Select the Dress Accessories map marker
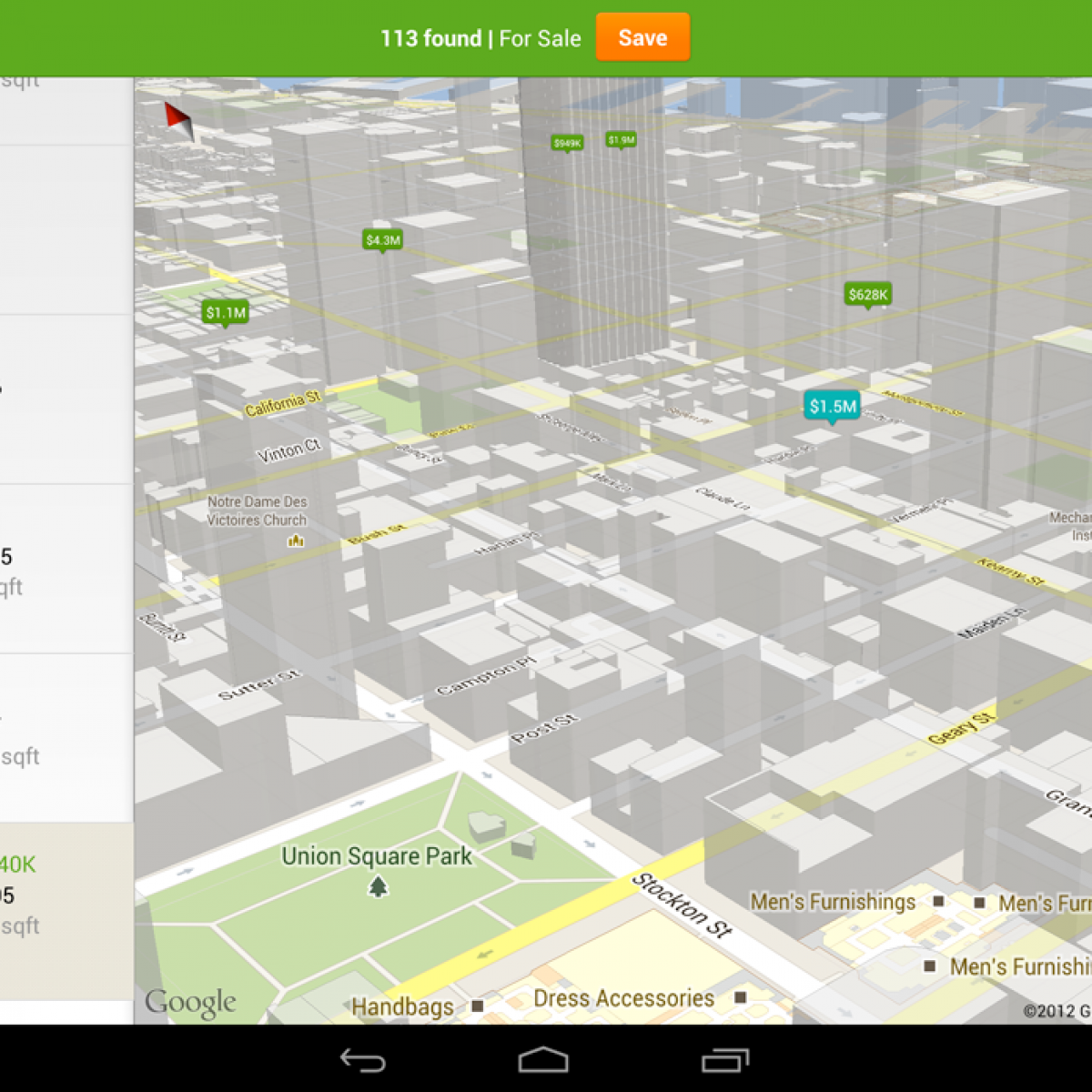This screenshot has height=1092, width=1092. (740, 998)
